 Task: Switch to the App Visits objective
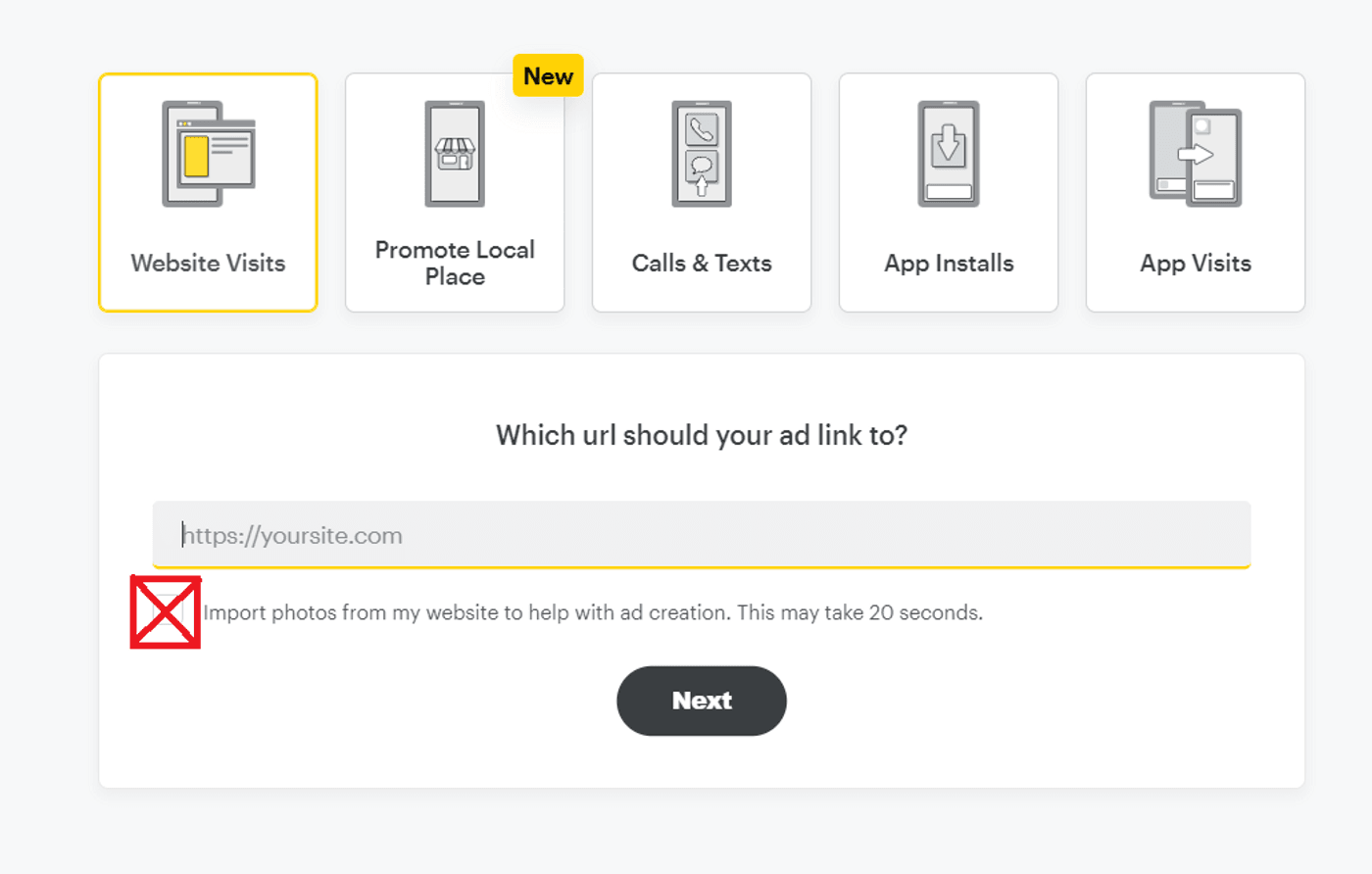[x=1195, y=192]
